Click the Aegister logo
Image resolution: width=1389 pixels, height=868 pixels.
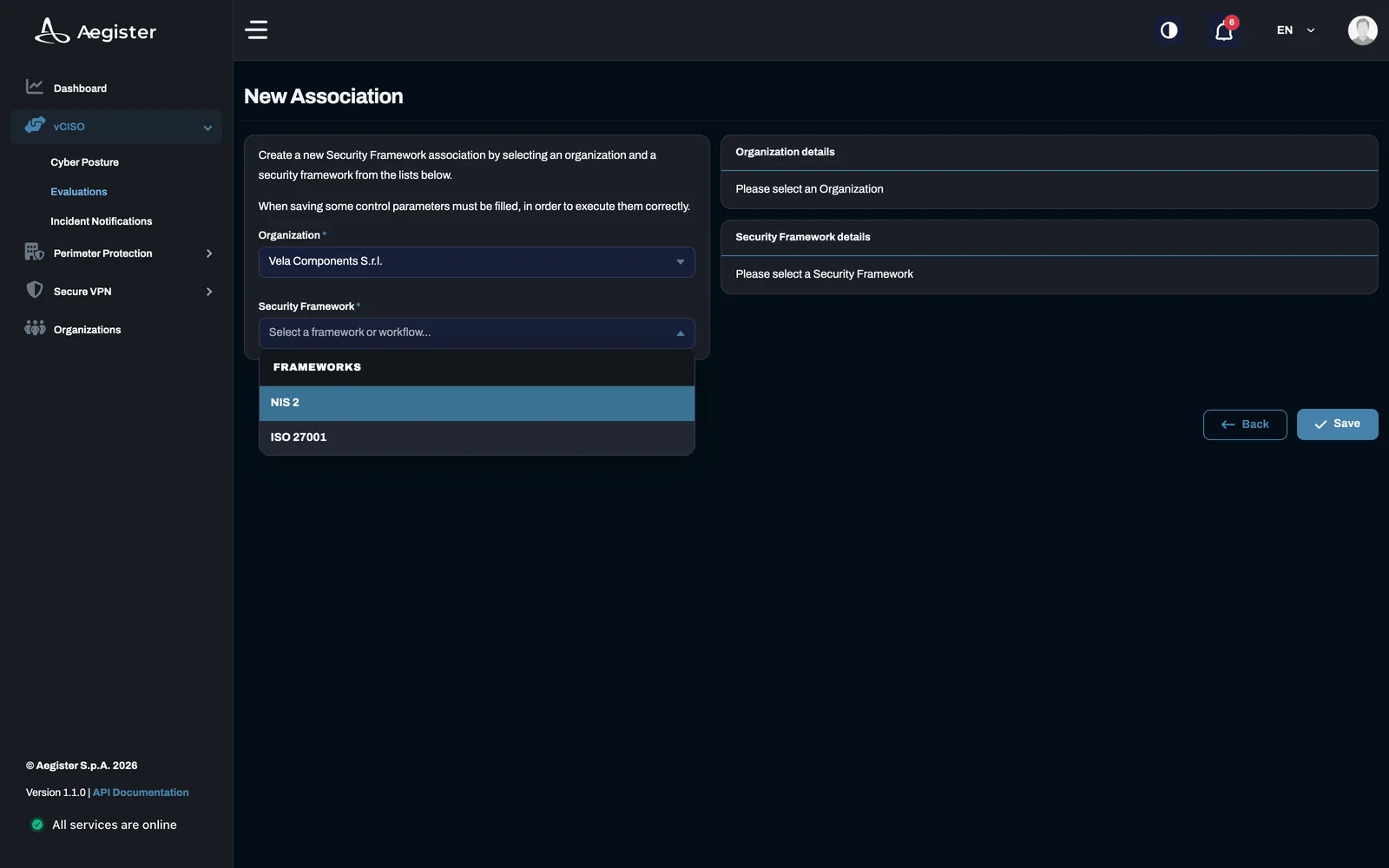[x=95, y=31]
